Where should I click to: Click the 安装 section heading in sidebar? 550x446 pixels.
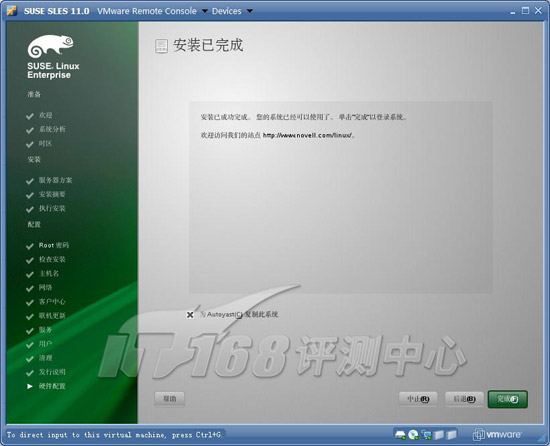click(x=34, y=160)
